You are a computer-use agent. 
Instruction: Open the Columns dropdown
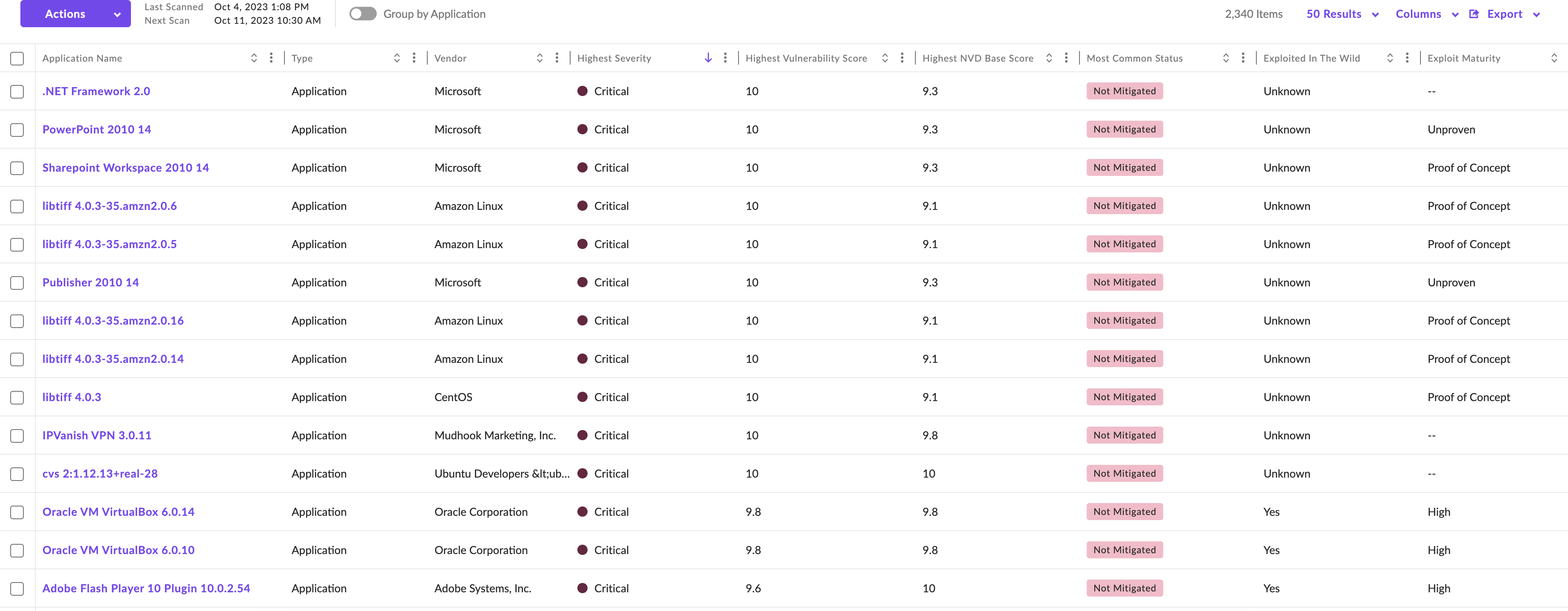click(x=1426, y=14)
